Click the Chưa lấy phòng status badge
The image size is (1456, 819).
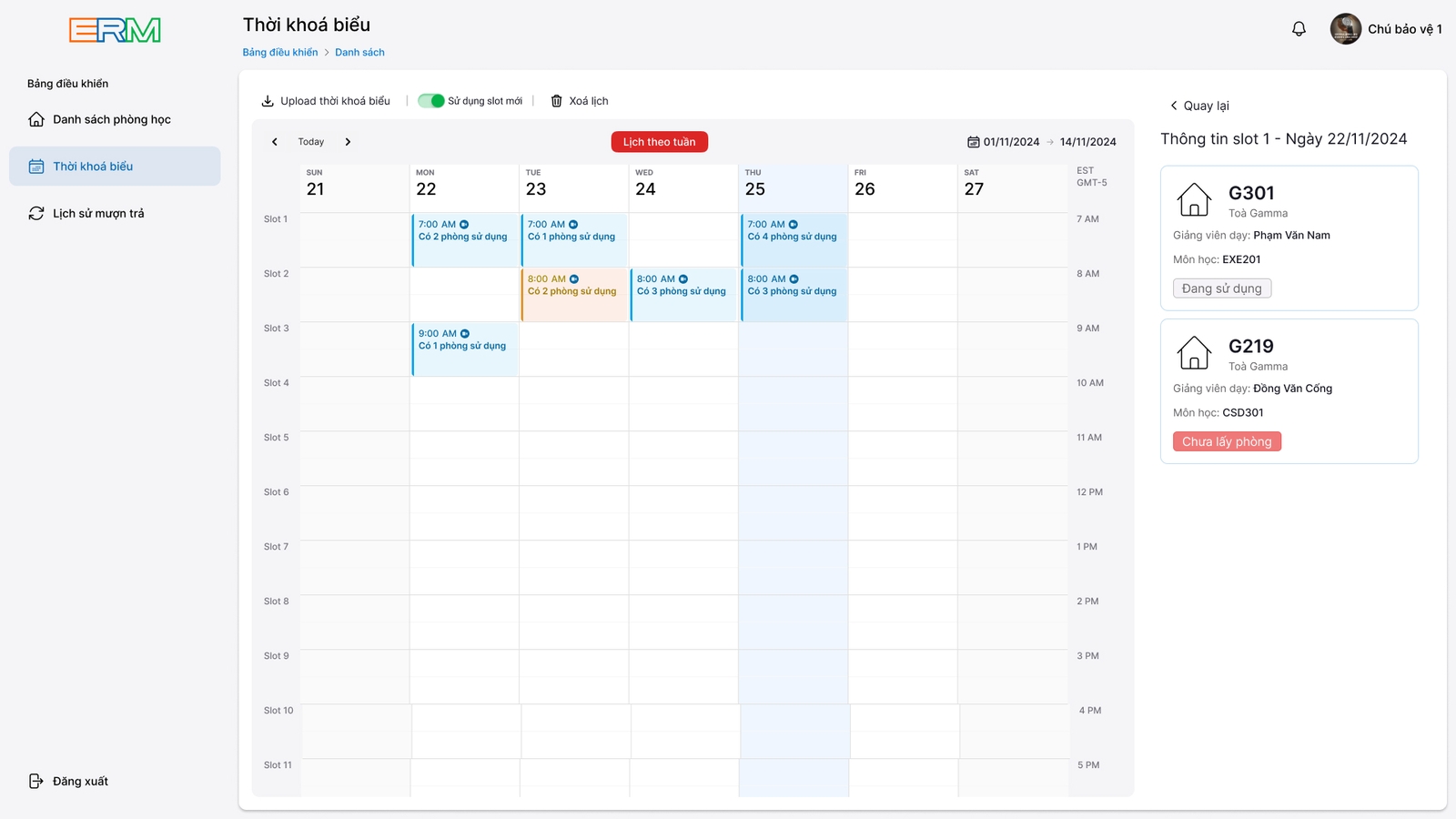tap(1227, 441)
